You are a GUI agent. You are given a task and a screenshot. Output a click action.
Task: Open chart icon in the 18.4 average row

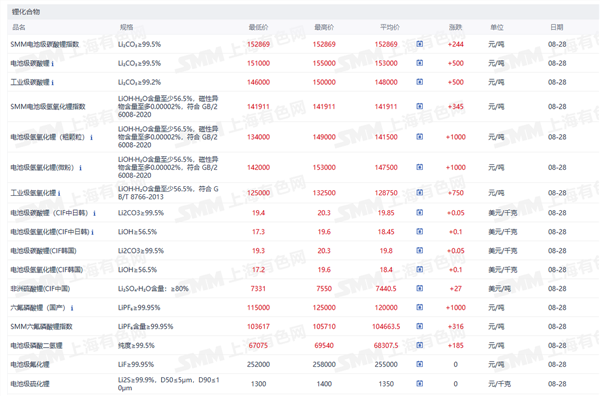coord(419,269)
